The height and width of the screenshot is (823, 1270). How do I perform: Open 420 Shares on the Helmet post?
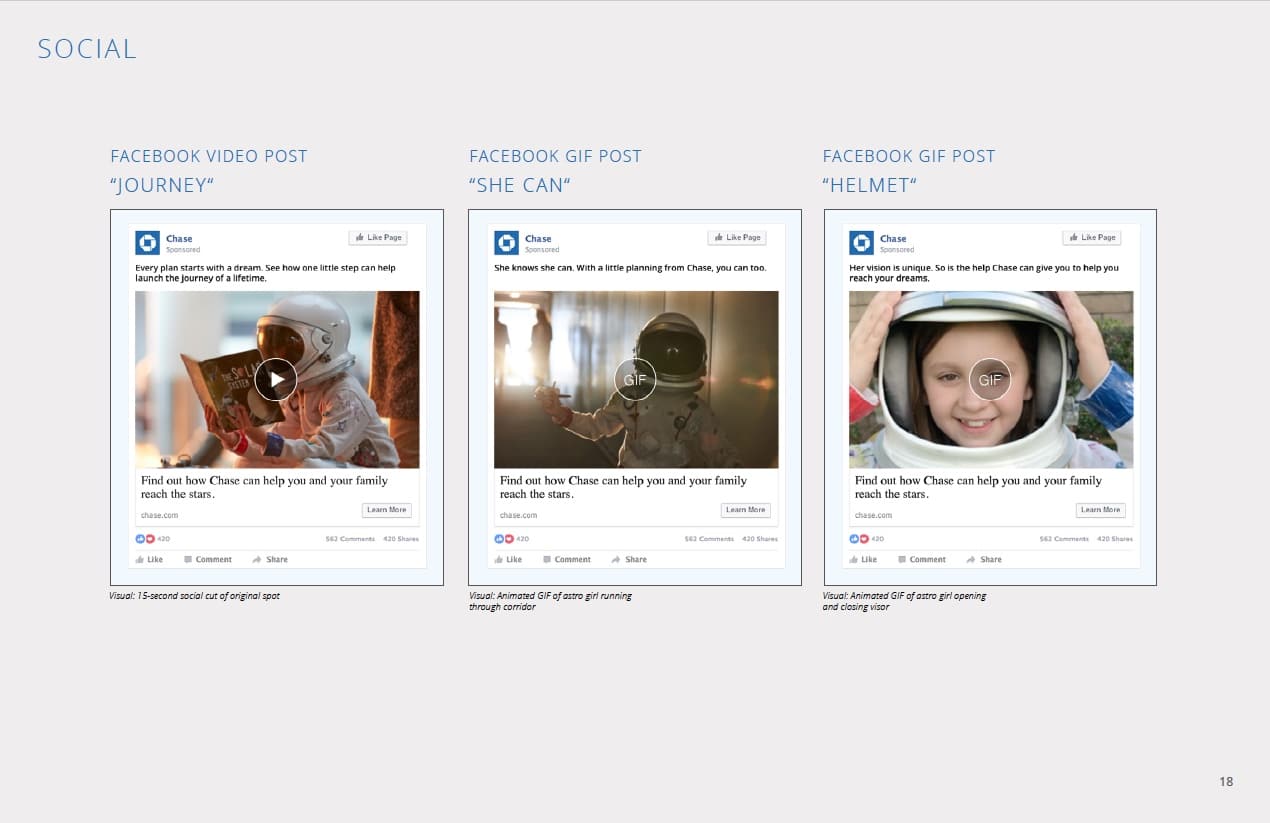[x=1115, y=539]
